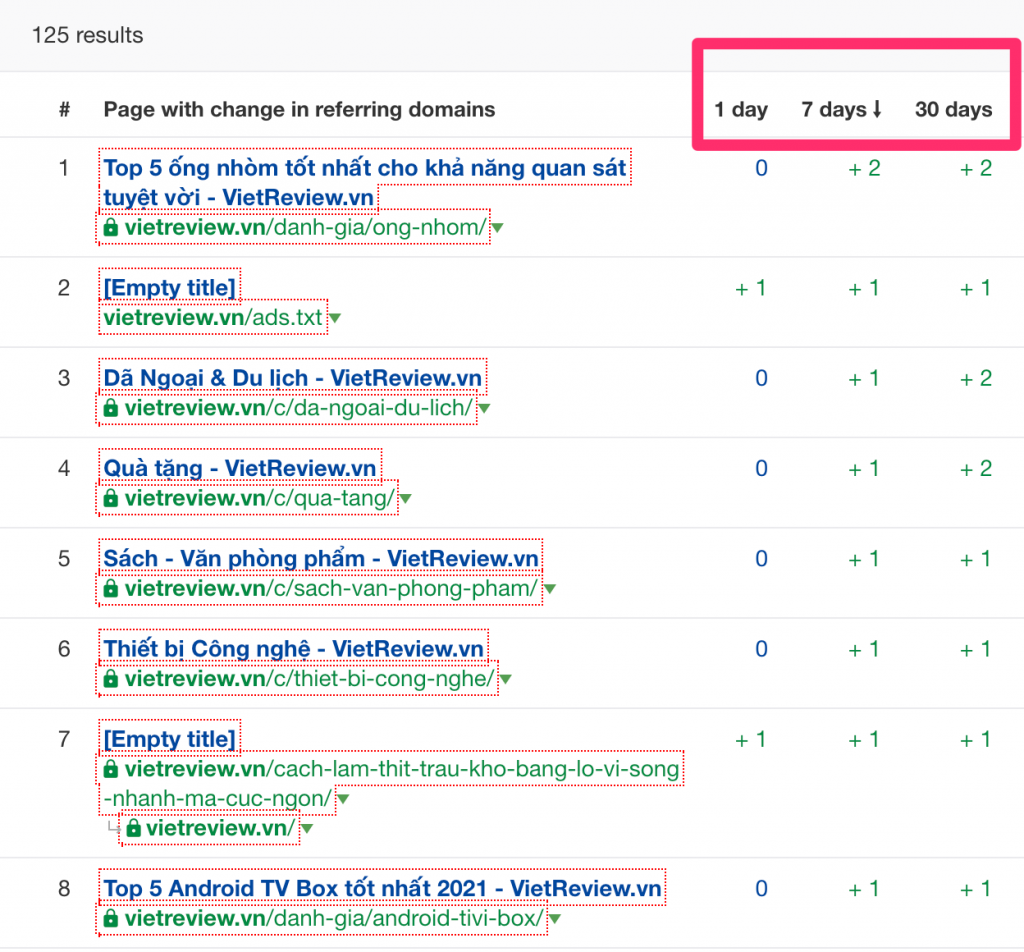Click the 1 day "+ 1" value for the cach-lam-thit-trau row
Screen dimensions: 1024x952
(x=750, y=739)
